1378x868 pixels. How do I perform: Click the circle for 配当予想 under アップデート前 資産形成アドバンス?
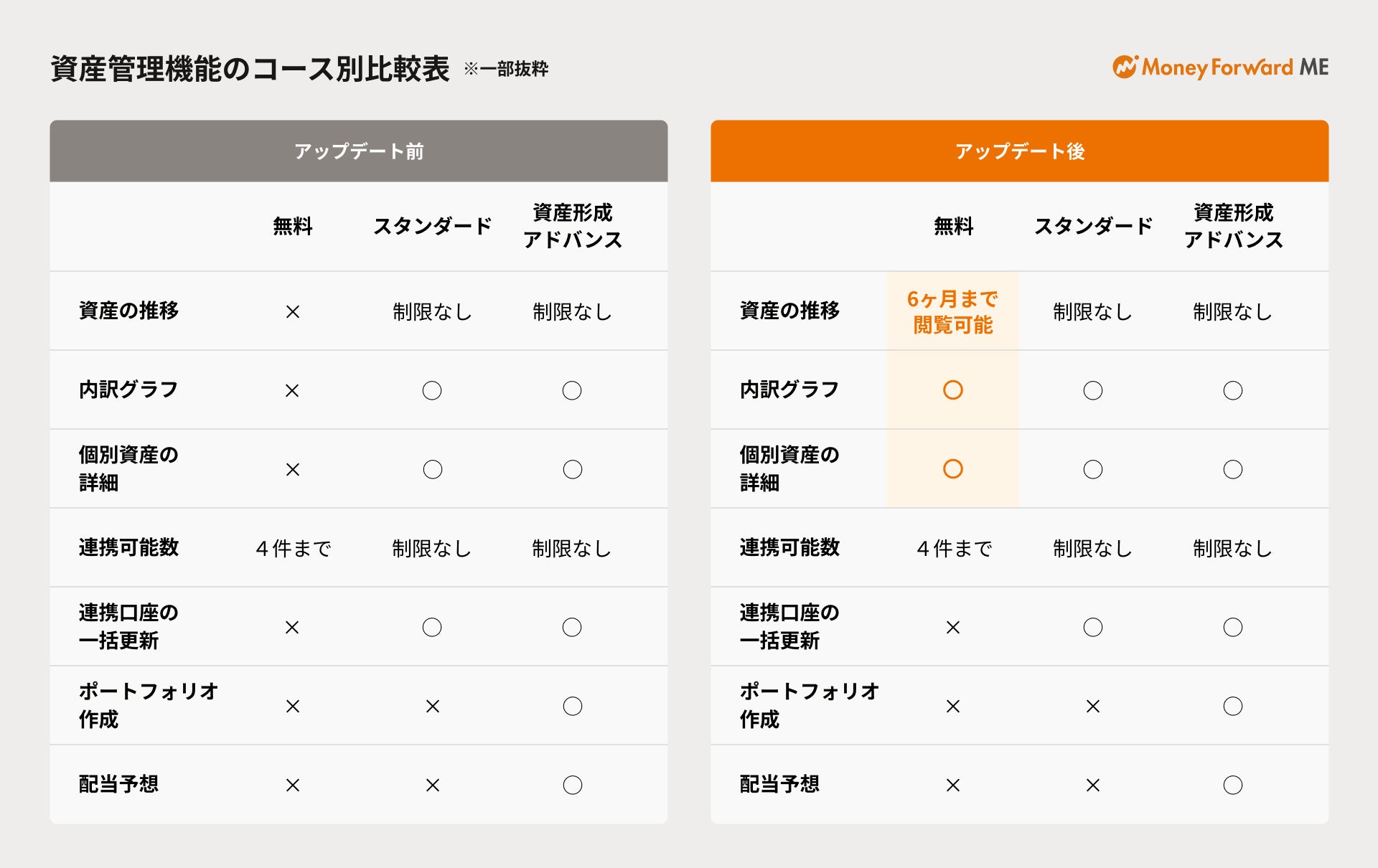[x=572, y=785]
